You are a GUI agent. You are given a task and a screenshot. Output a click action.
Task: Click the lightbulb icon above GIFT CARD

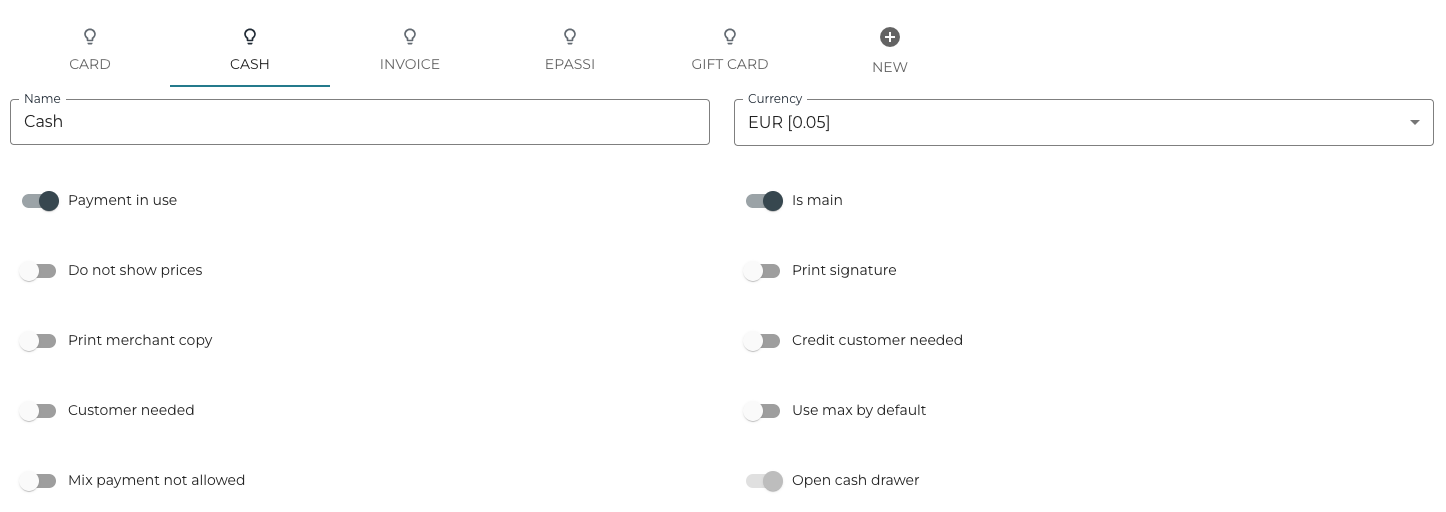point(730,37)
